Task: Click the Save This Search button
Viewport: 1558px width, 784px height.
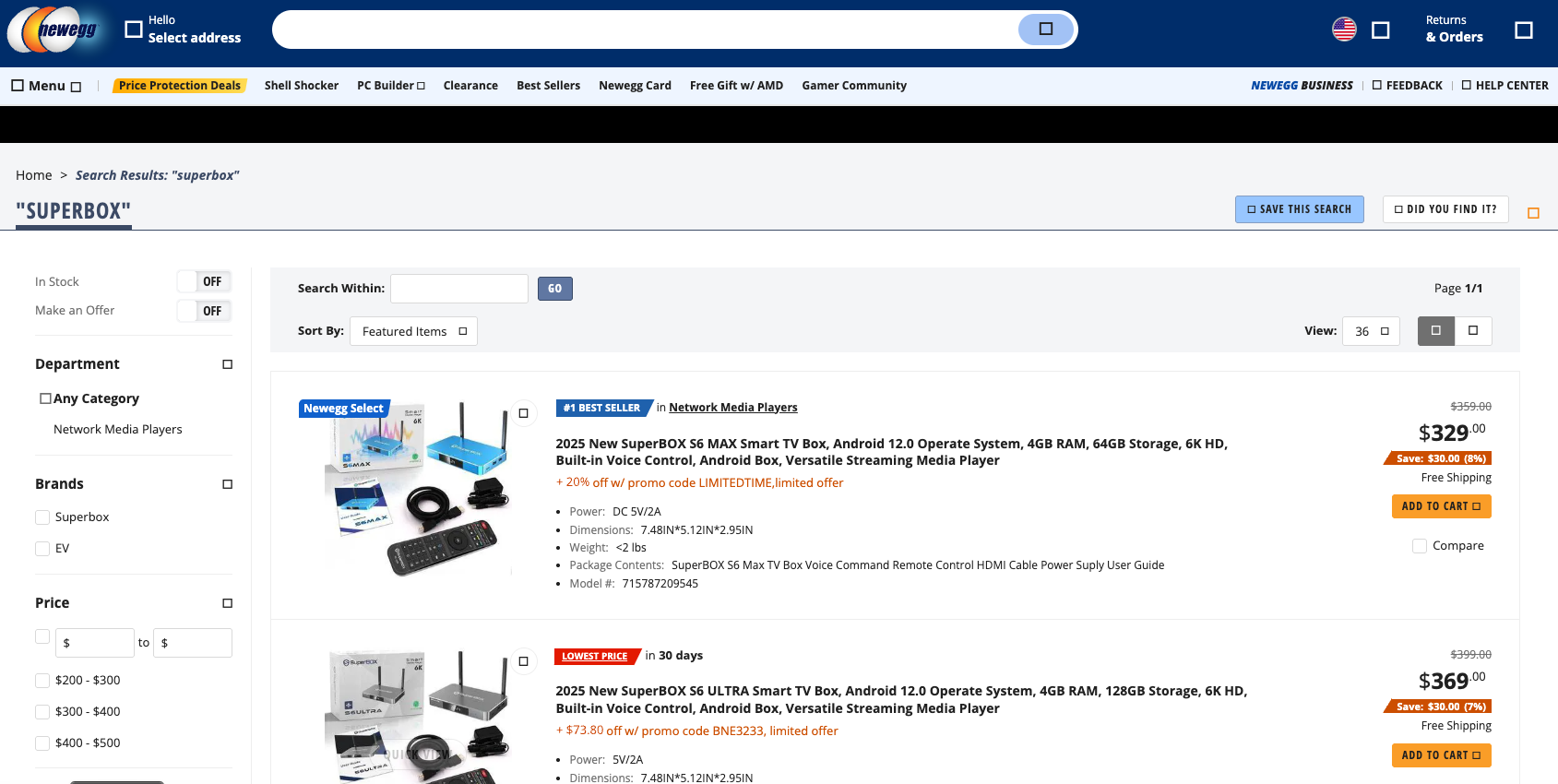Action: pos(1299,209)
